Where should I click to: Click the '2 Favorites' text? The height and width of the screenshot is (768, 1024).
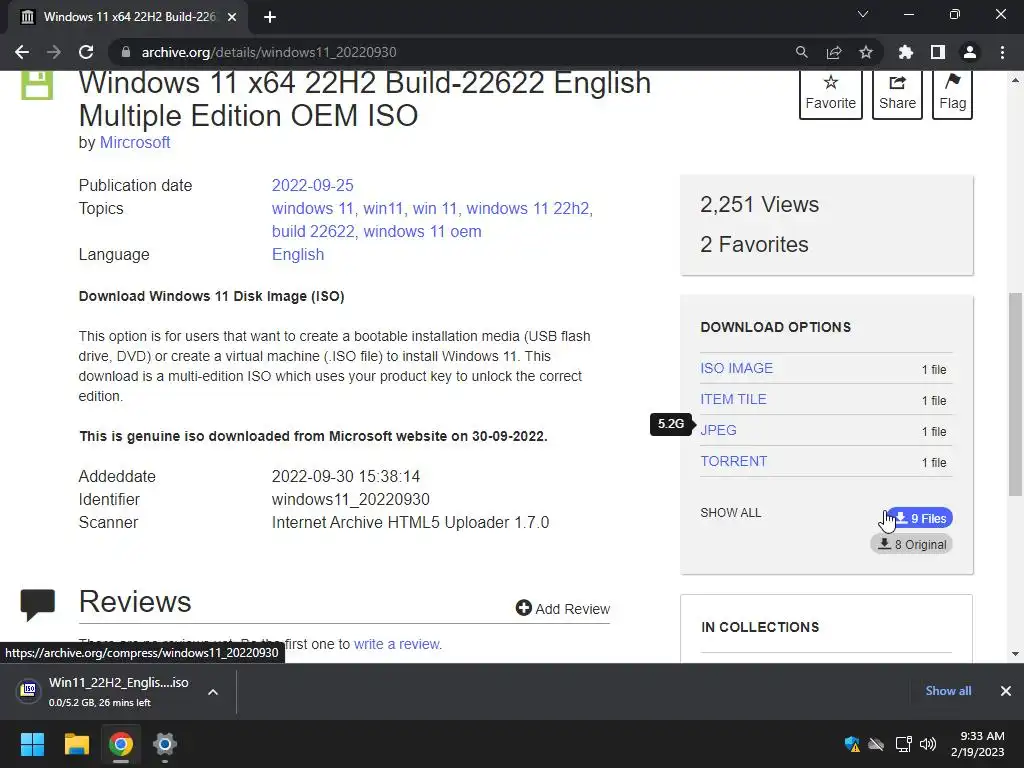pyautogui.click(x=754, y=244)
